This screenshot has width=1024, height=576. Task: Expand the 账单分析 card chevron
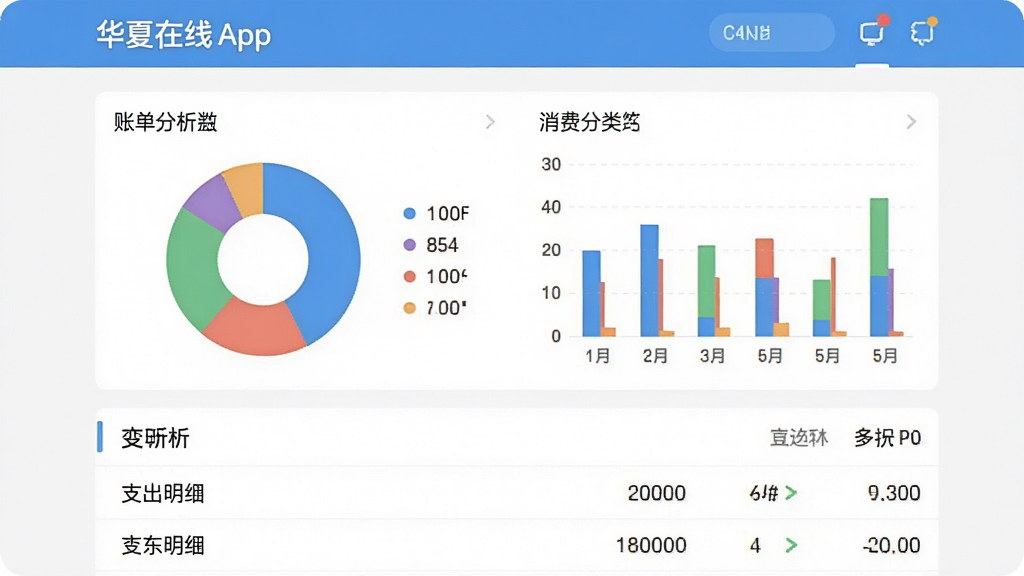[x=490, y=122]
